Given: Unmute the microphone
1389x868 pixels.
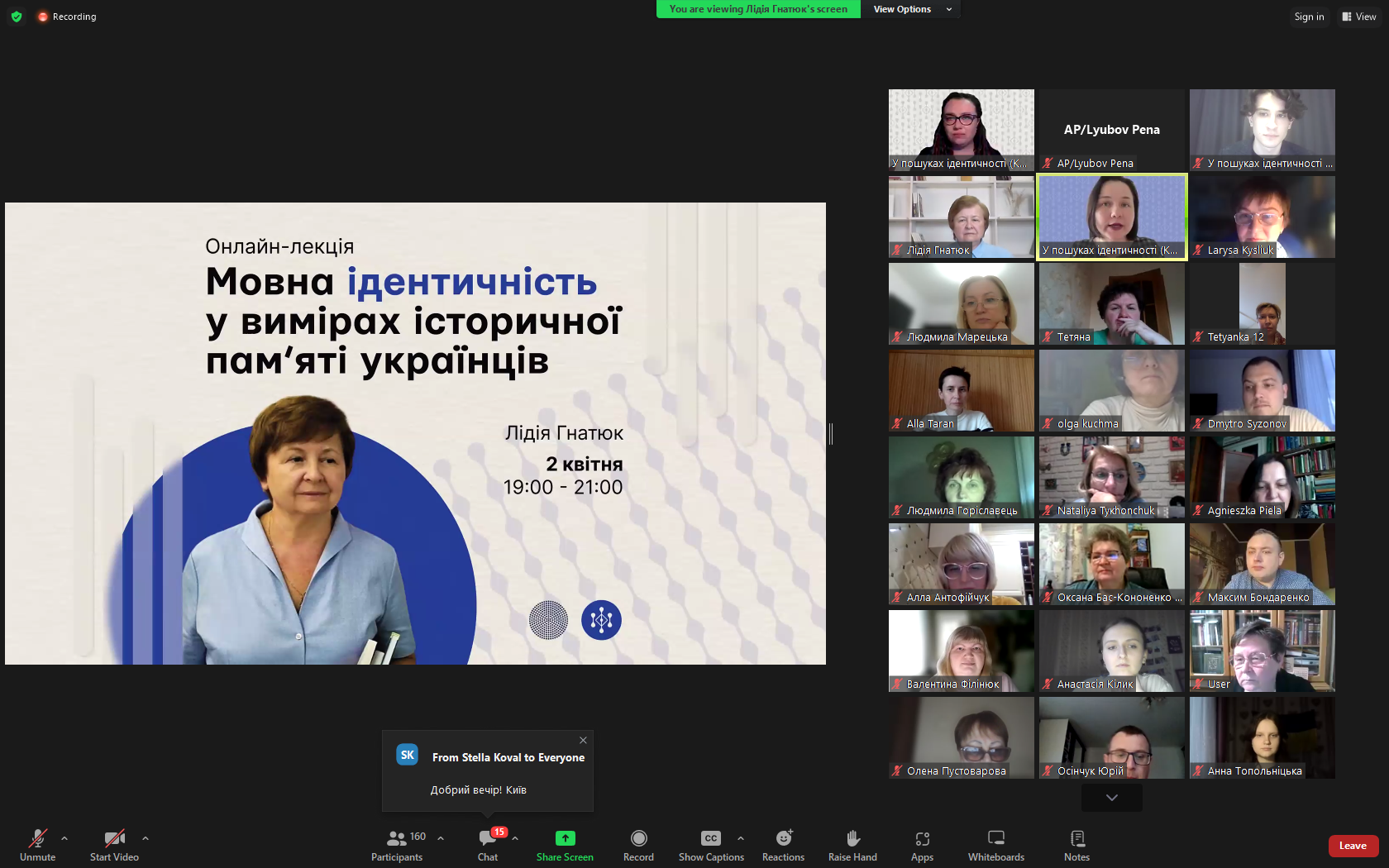Looking at the screenshot, I should 37,844.
